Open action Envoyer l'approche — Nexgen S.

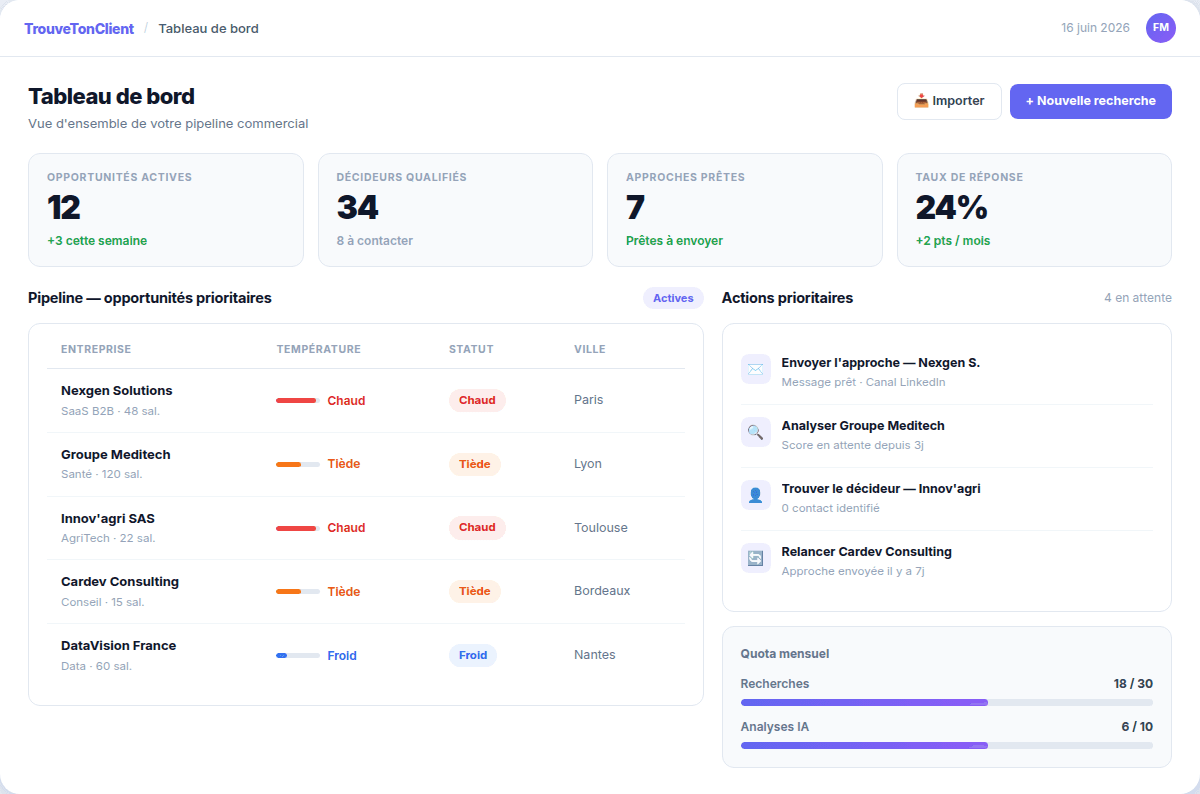[x=946, y=372]
